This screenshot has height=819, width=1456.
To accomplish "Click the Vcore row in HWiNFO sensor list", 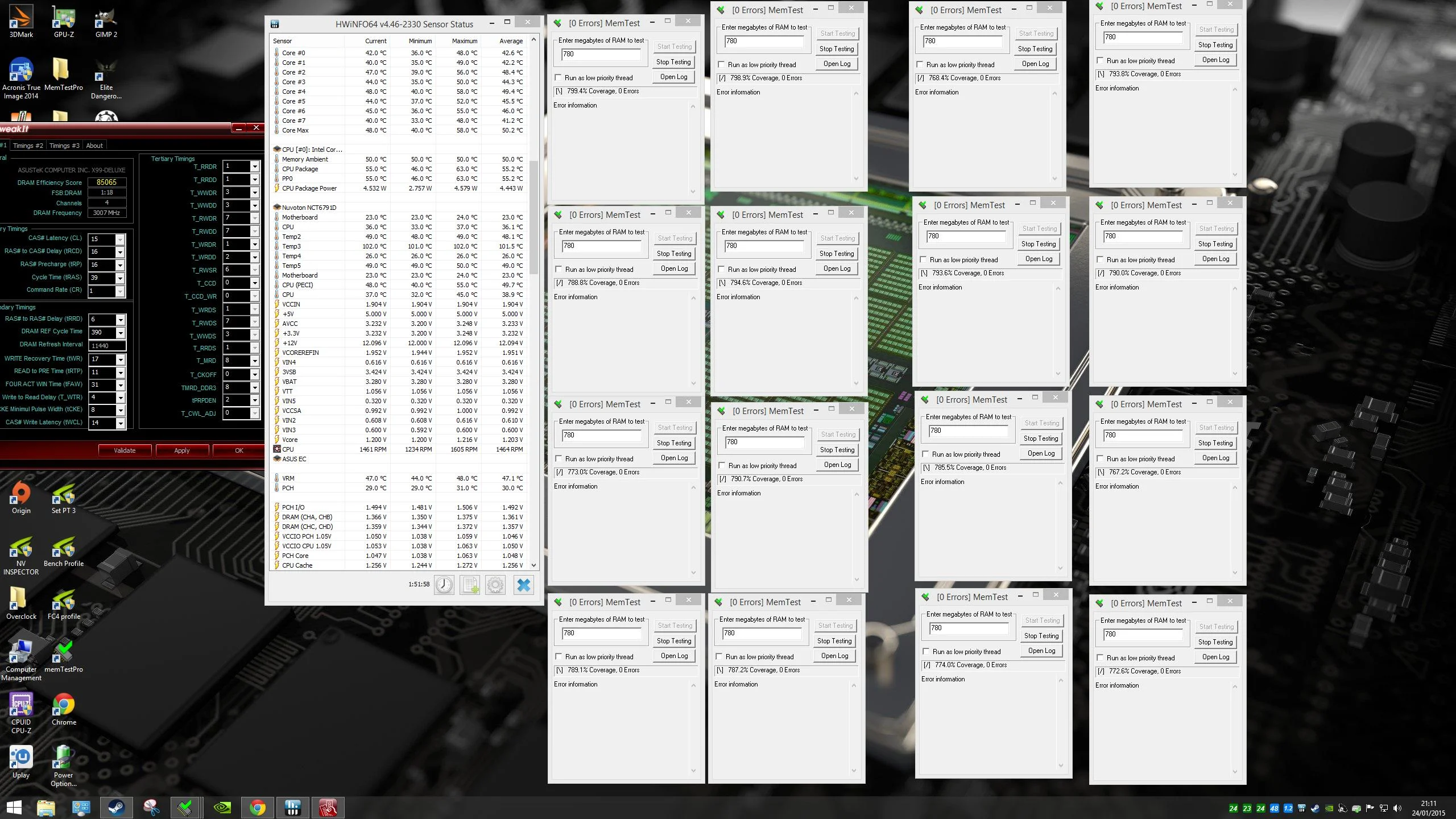I will pos(399,440).
